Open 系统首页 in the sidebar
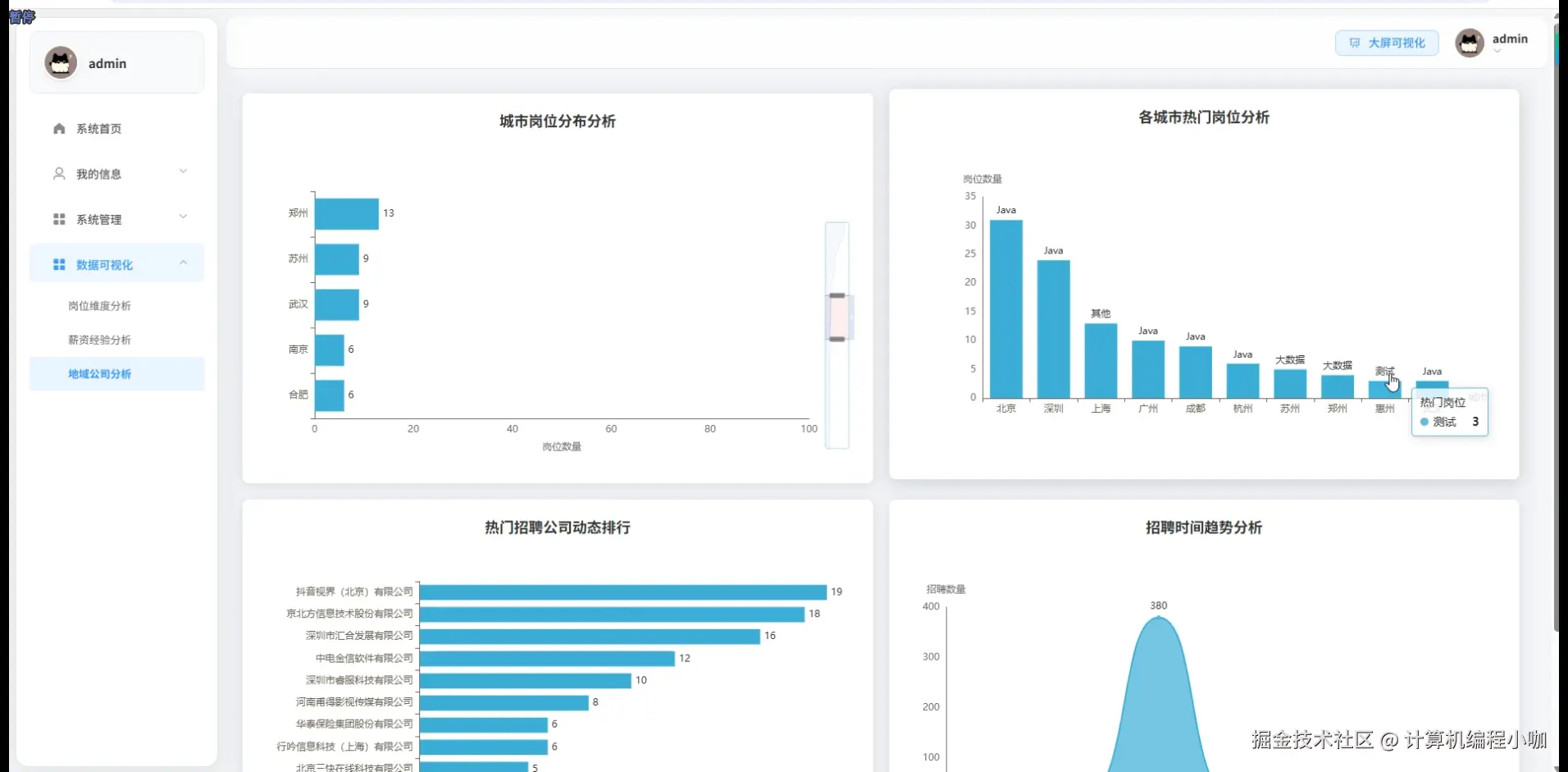 pos(116,129)
